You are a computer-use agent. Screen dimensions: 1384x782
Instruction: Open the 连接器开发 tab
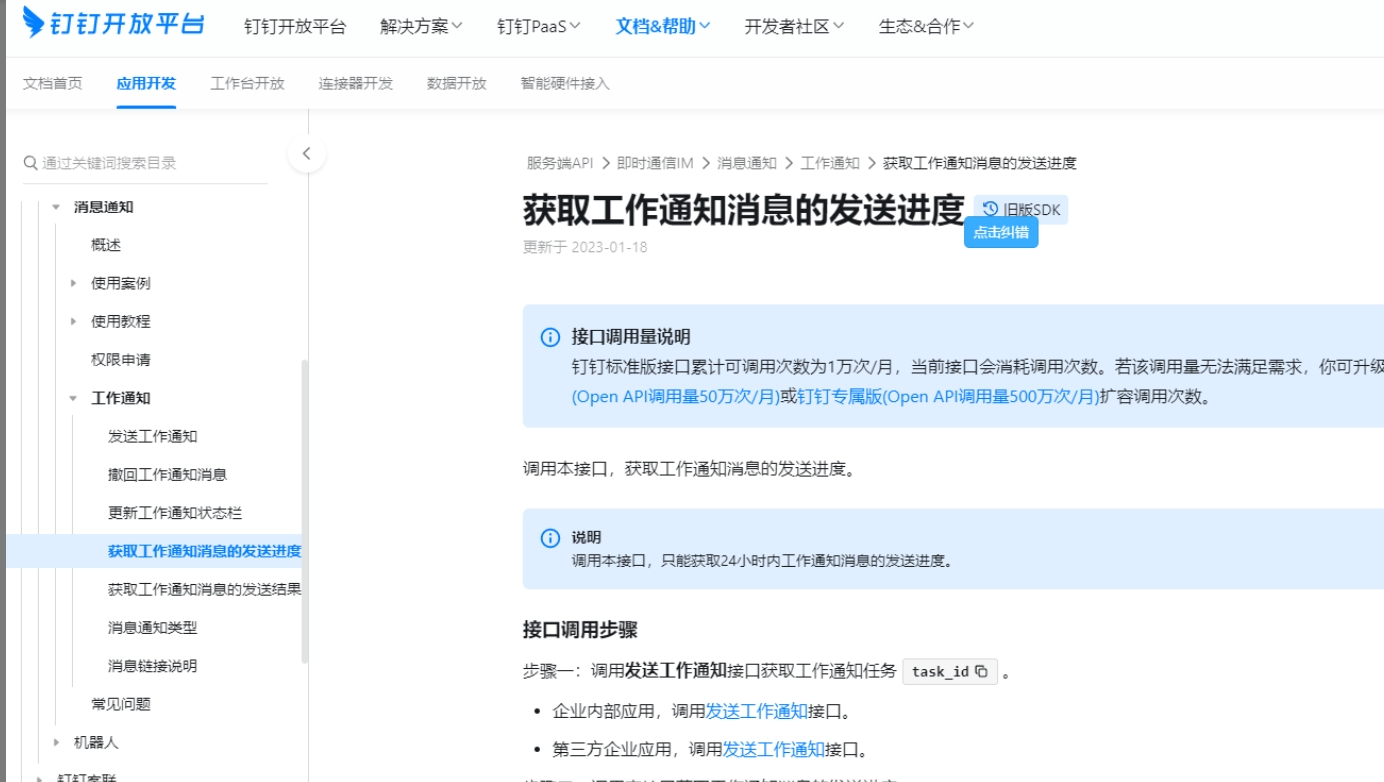click(356, 84)
